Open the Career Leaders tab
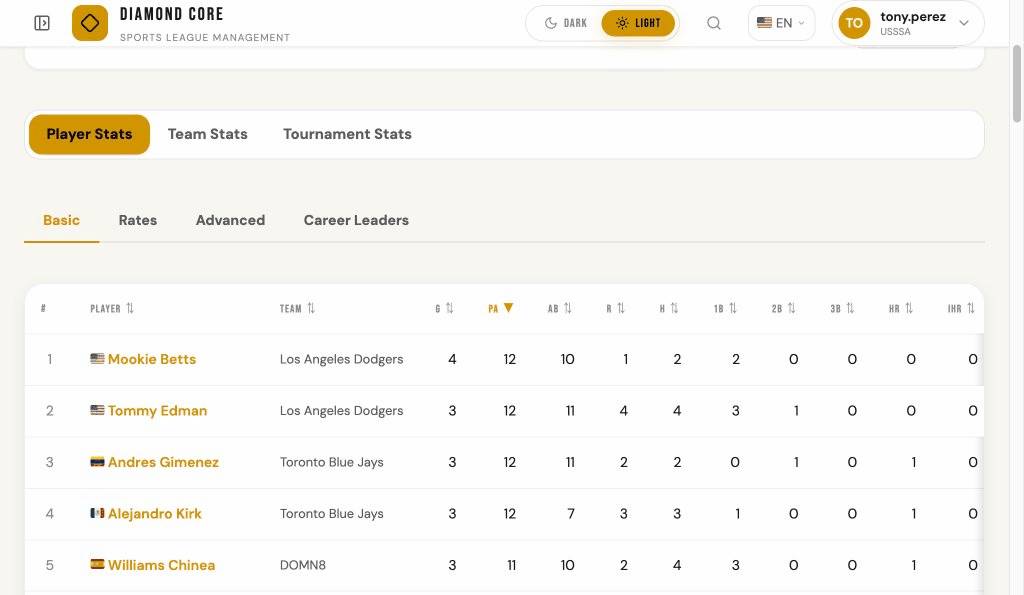The image size is (1024, 595). 356,220
